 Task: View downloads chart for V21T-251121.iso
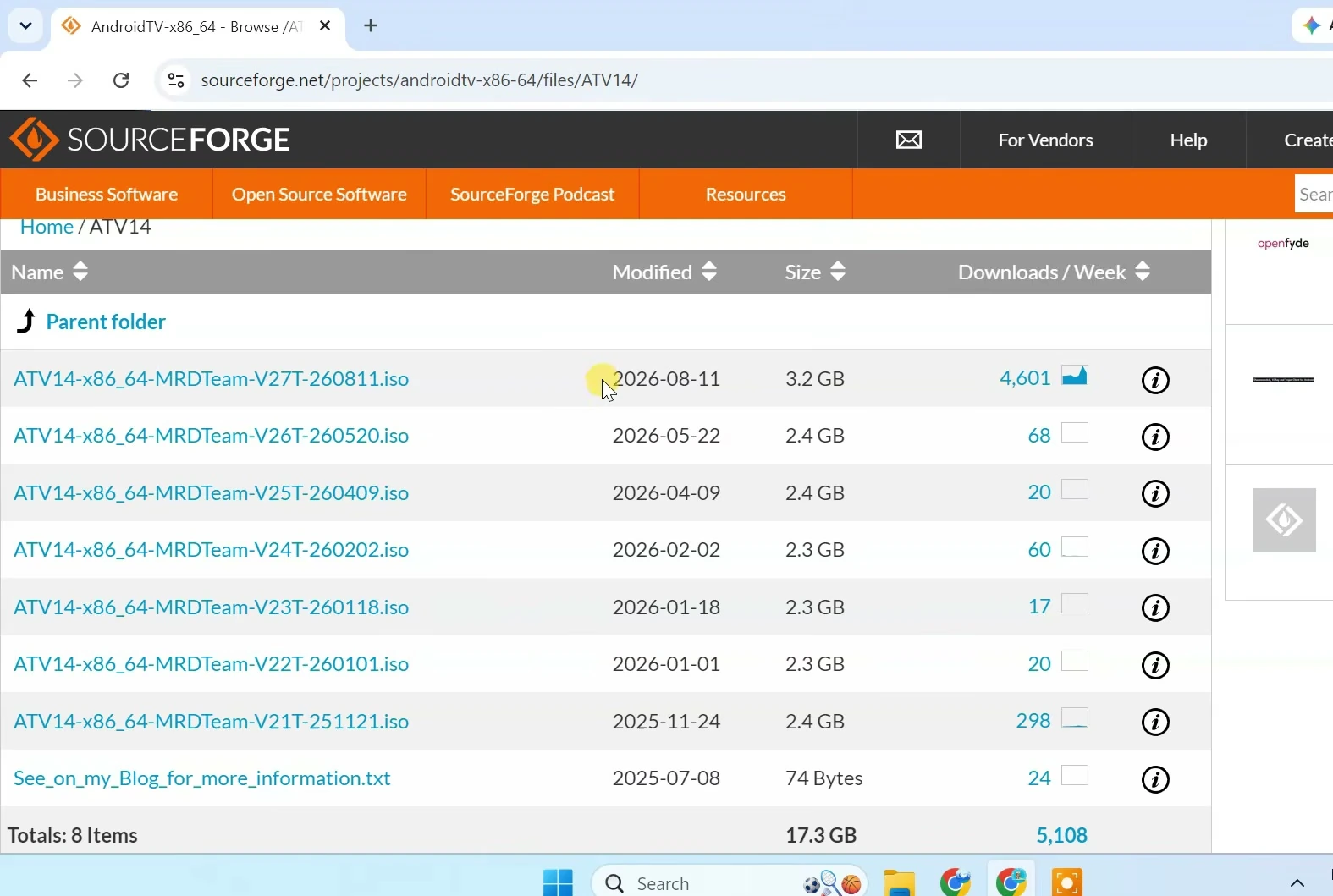click(1075, 718)
